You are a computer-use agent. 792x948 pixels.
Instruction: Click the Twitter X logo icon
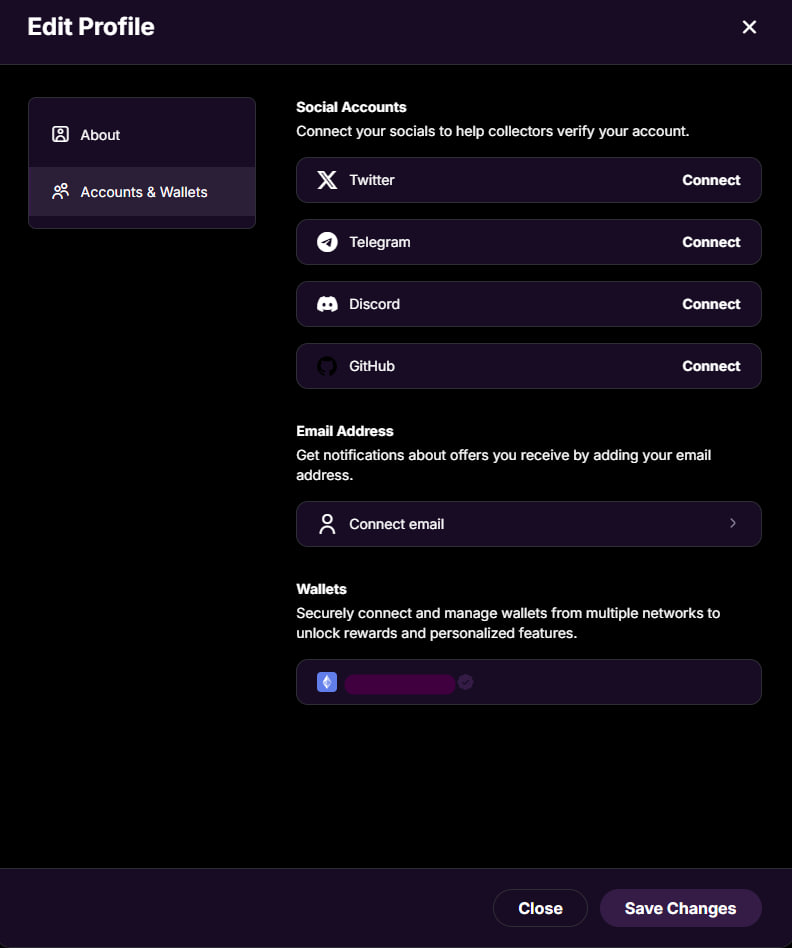click(327, 180)
